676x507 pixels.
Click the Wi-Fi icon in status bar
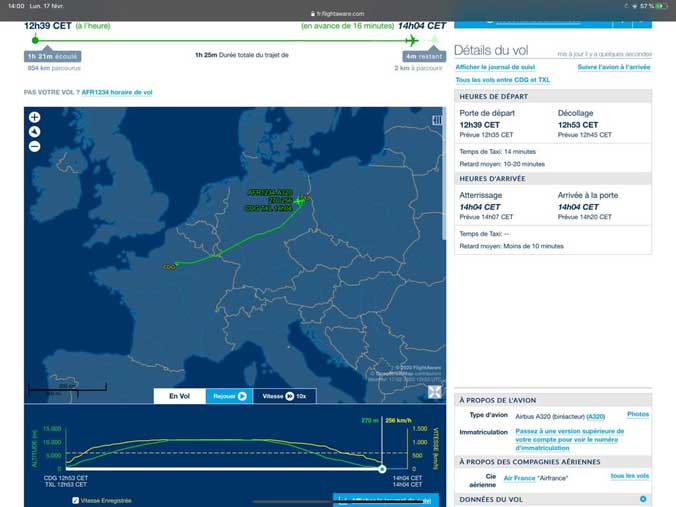[634, 6]
